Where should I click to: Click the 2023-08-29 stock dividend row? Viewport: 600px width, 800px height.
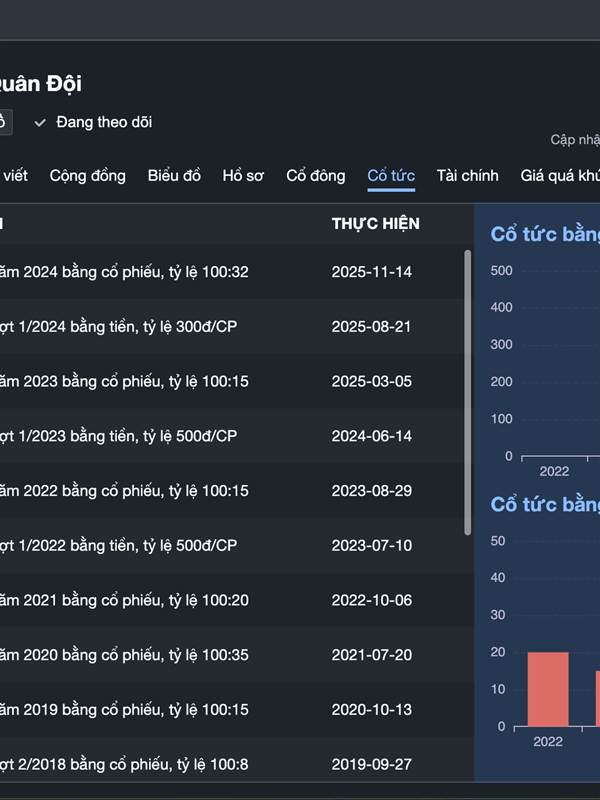coord(230,491)
